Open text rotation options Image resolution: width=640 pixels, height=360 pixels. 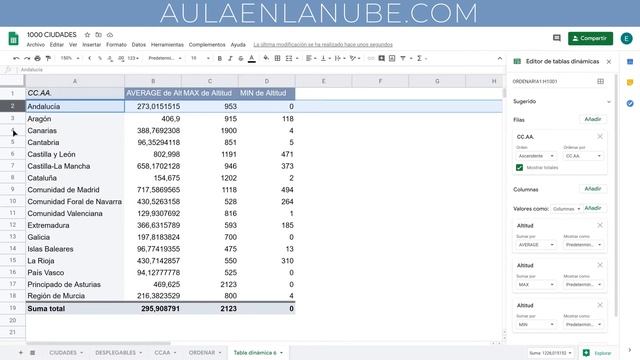[355, 58]
